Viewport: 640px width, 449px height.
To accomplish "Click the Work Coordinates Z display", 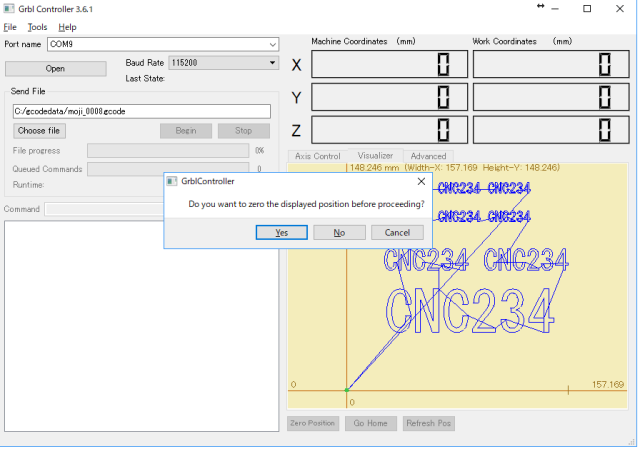I will click(551, 130).
